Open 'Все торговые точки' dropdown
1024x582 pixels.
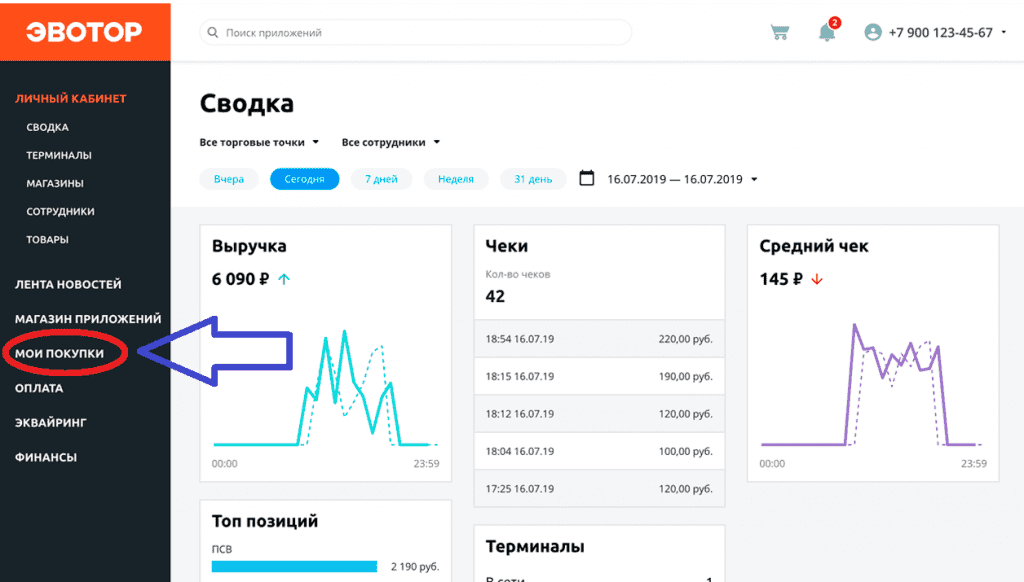coord(259,142)
